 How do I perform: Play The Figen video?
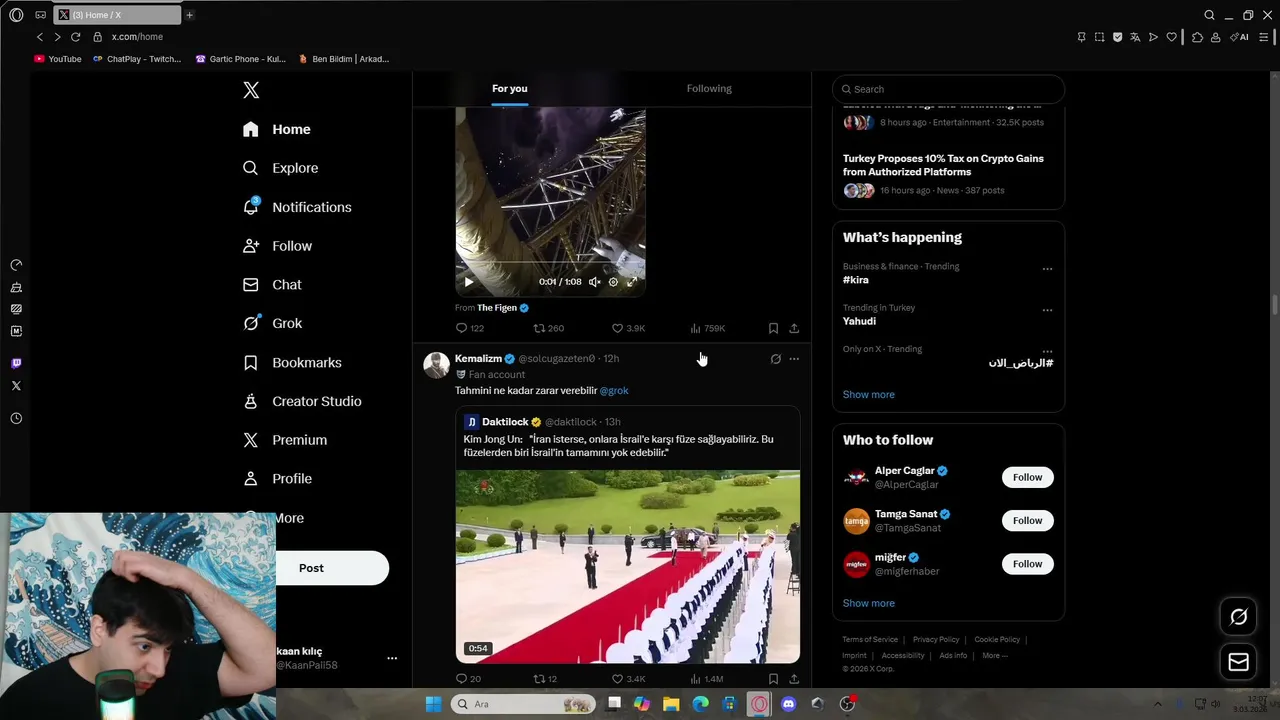(x=469, y=282)
